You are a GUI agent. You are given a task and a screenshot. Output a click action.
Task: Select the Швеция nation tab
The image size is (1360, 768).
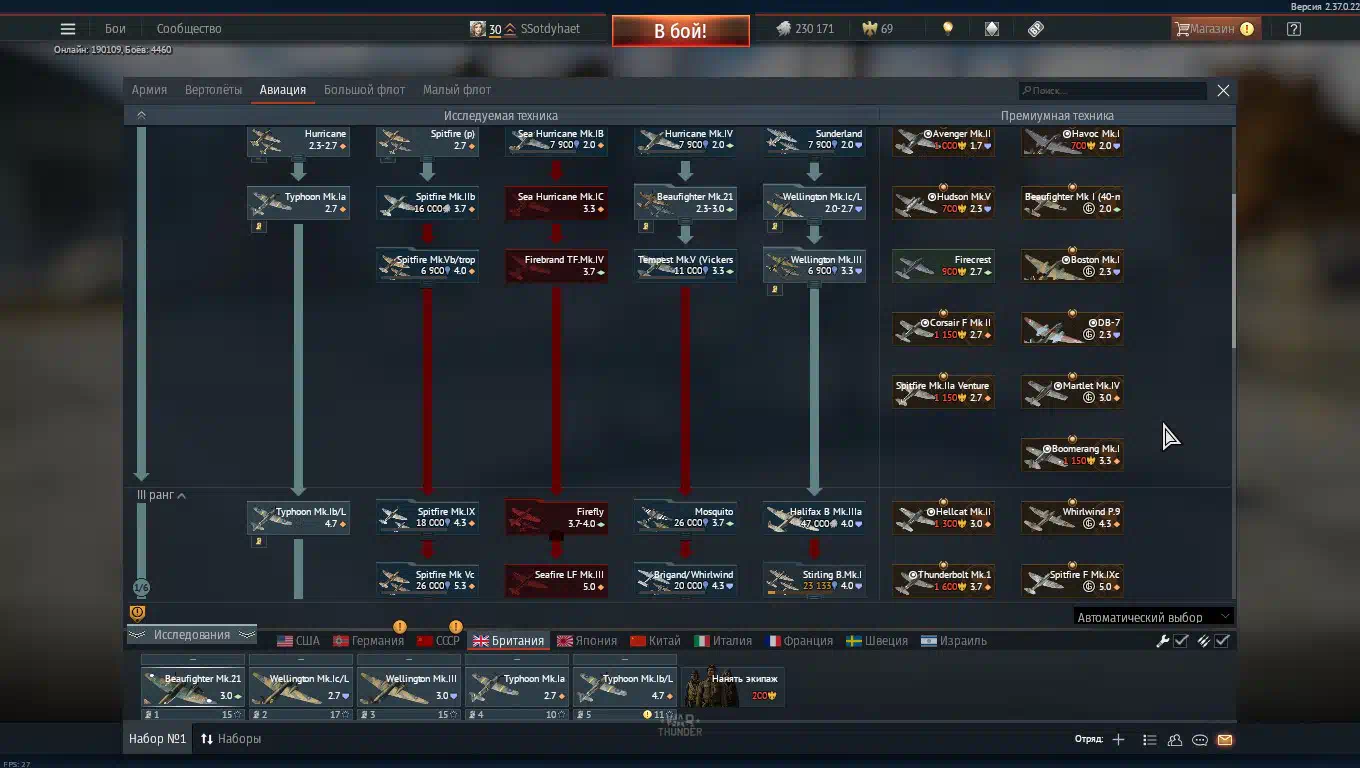(877, 641)
